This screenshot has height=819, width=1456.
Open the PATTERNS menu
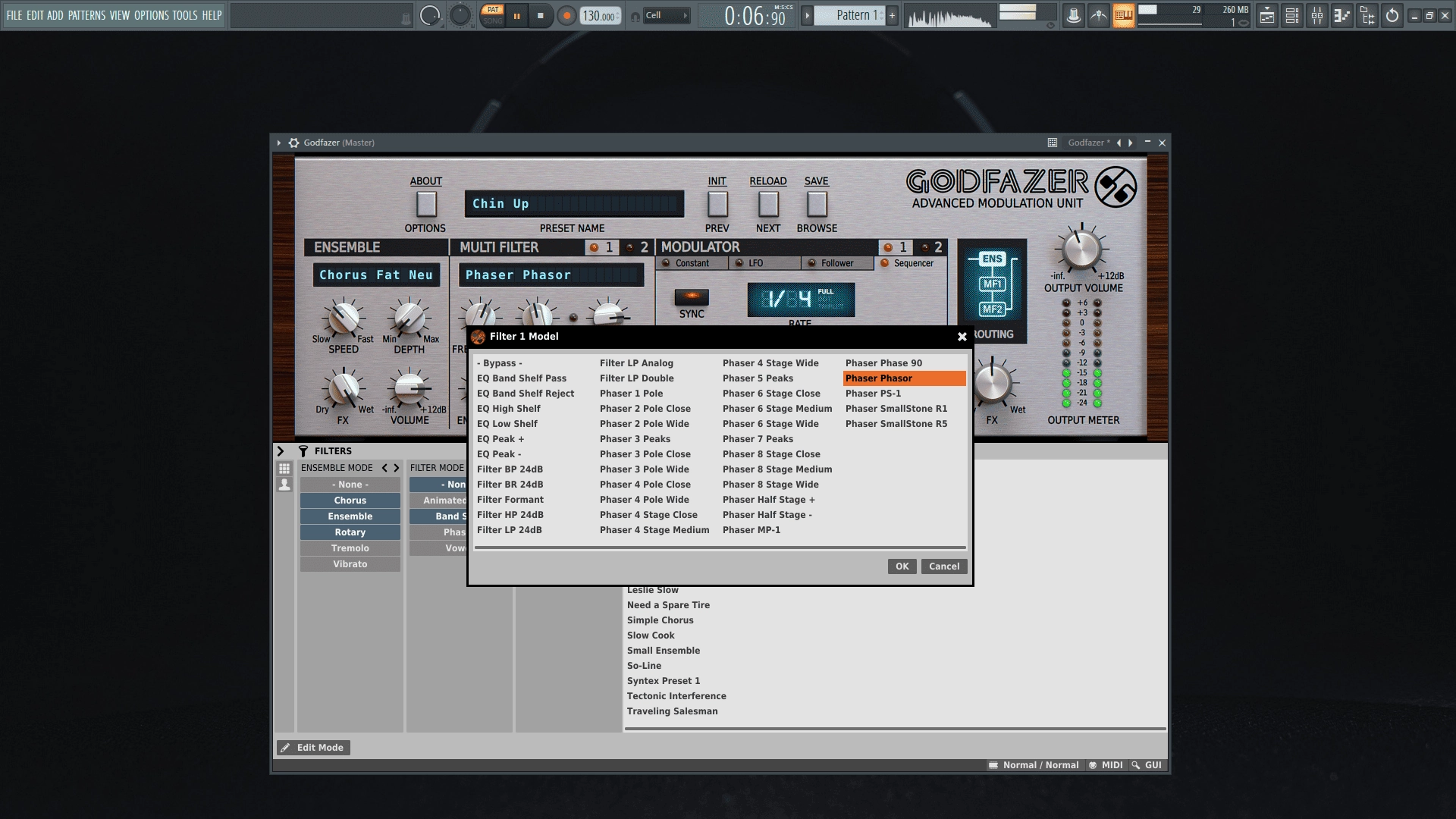coord(86,15)
